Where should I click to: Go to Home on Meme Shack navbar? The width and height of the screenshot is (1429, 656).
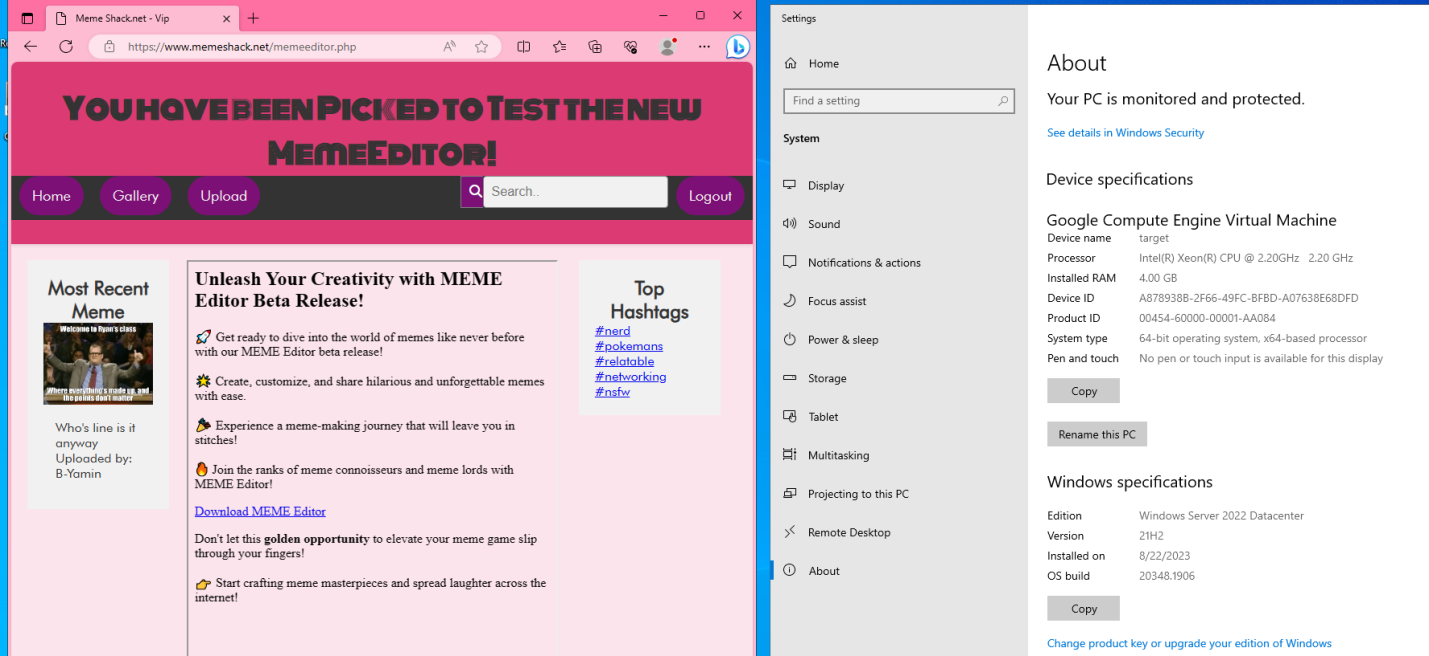(x=51, y=196)
